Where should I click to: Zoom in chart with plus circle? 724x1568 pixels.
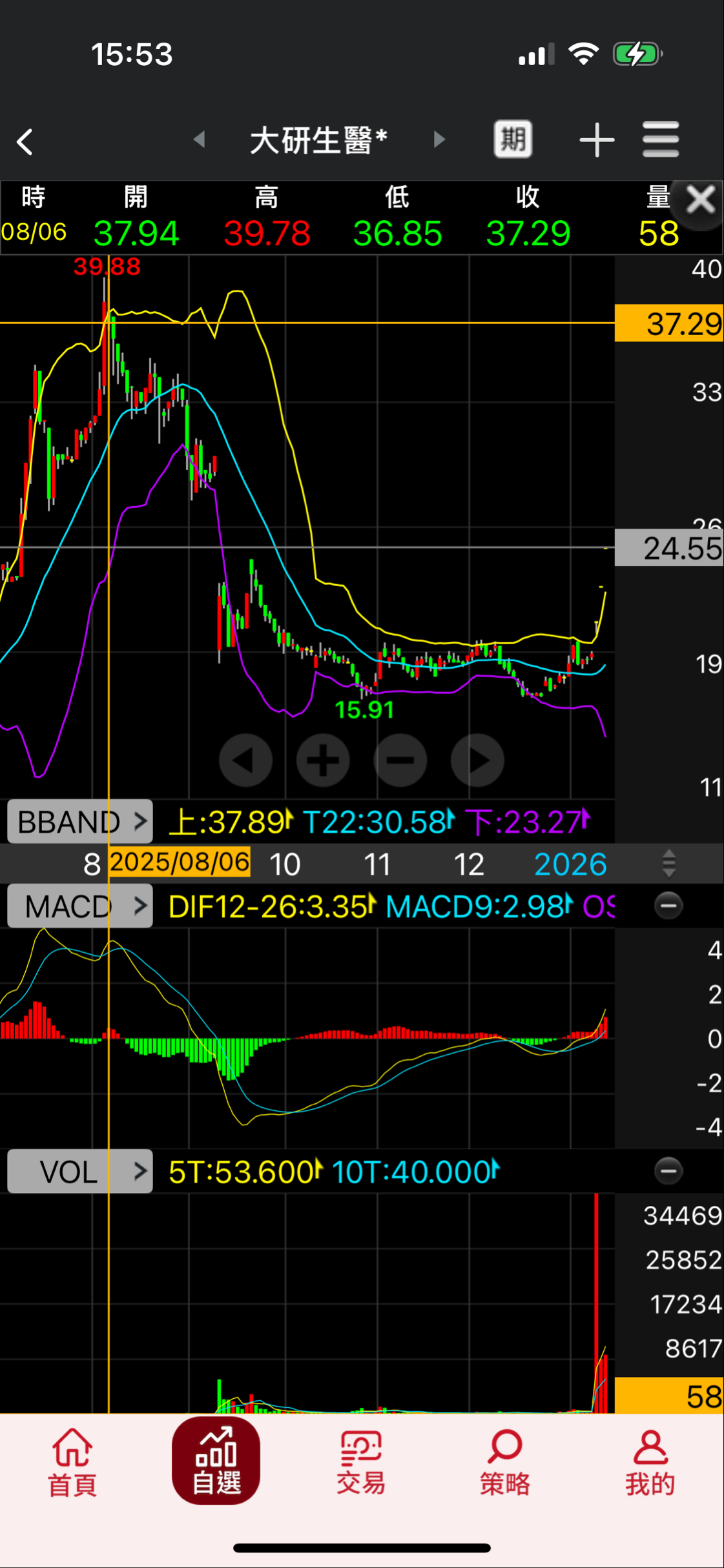(x=323, y=760)
